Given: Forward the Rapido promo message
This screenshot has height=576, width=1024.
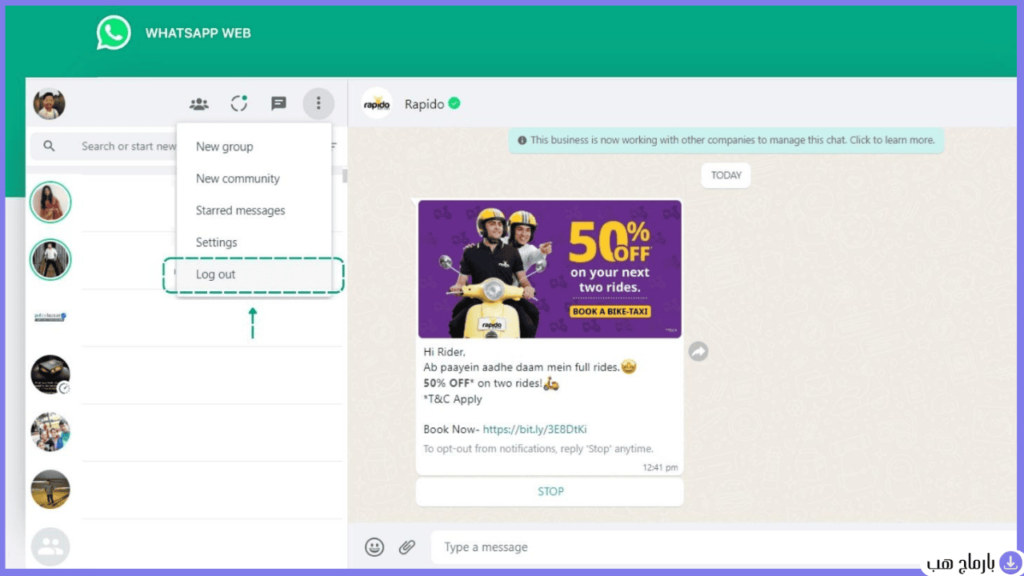Looking at the screenshot, I should pyautogui.click(x=698, y=351).
